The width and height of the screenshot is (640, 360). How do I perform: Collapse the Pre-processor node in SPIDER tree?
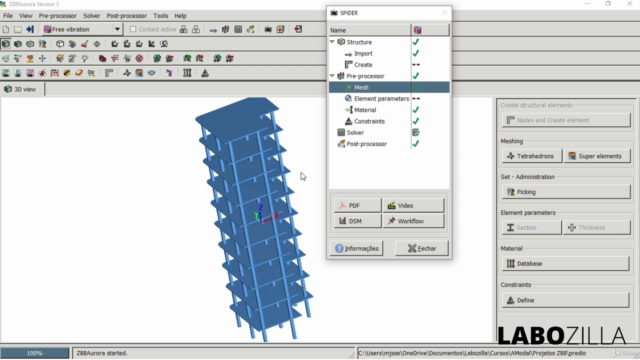tap(332, 76)
